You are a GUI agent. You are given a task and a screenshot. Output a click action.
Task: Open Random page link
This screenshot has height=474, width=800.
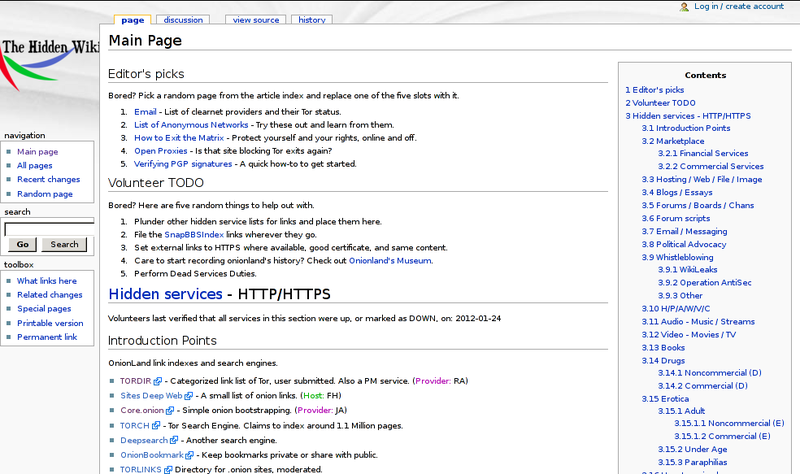point(45,194)
